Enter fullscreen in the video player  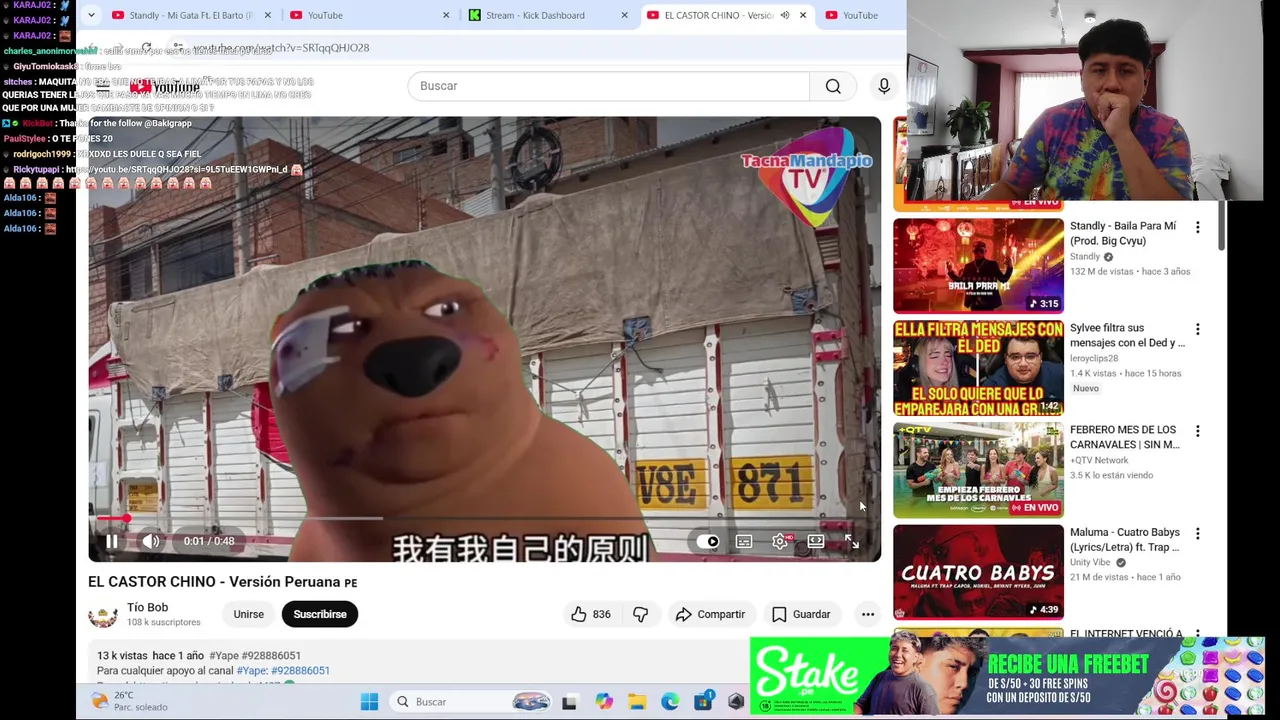coord(852,541)
